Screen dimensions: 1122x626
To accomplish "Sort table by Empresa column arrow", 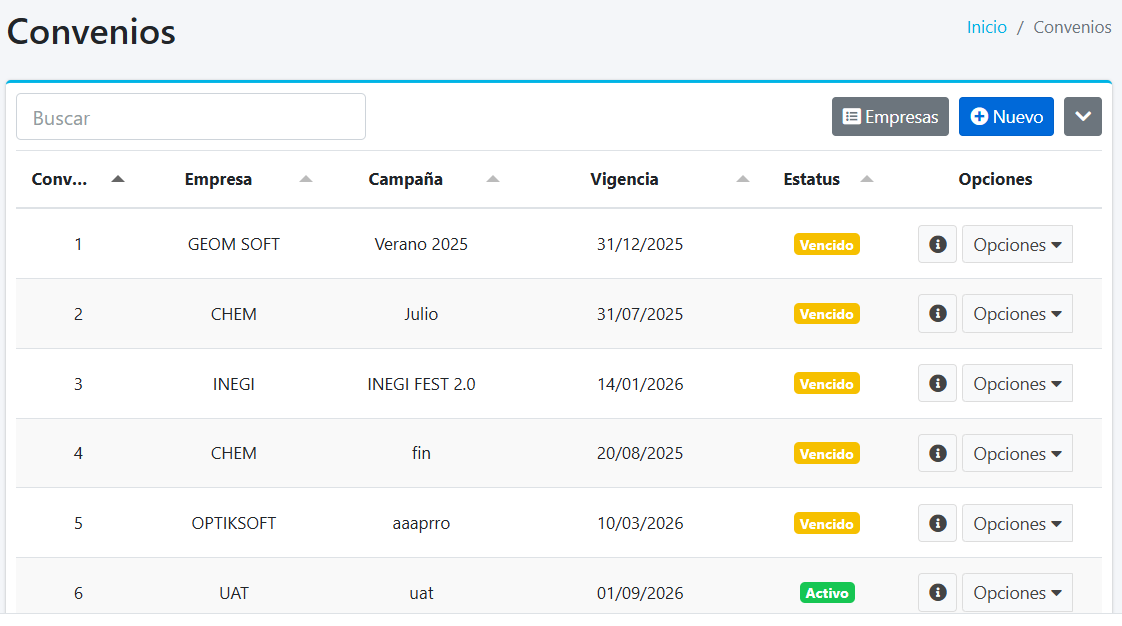I will pyautogui.click(x=306, y=179).
